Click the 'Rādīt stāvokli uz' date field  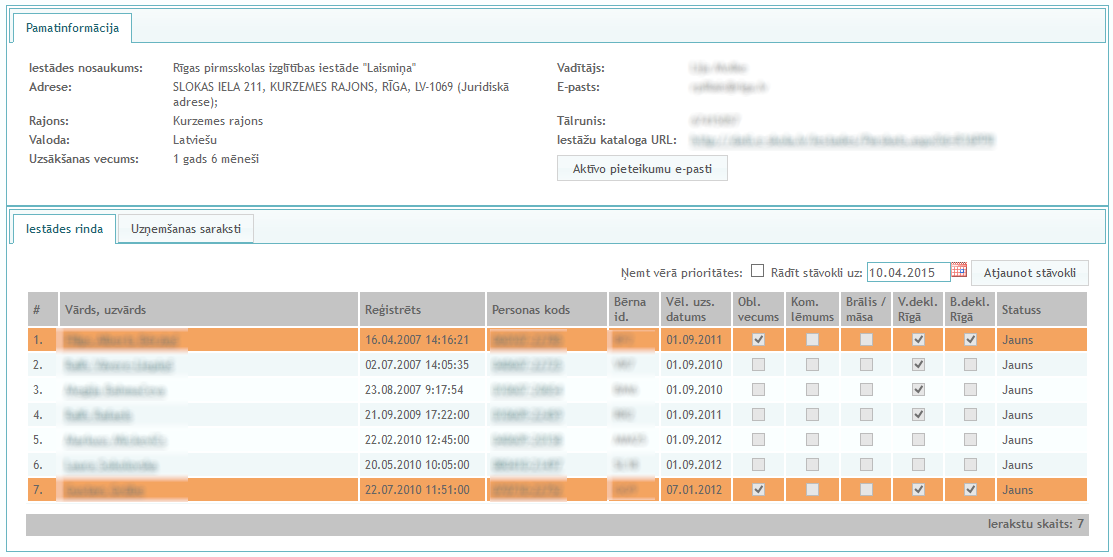(x=907, y=272)
